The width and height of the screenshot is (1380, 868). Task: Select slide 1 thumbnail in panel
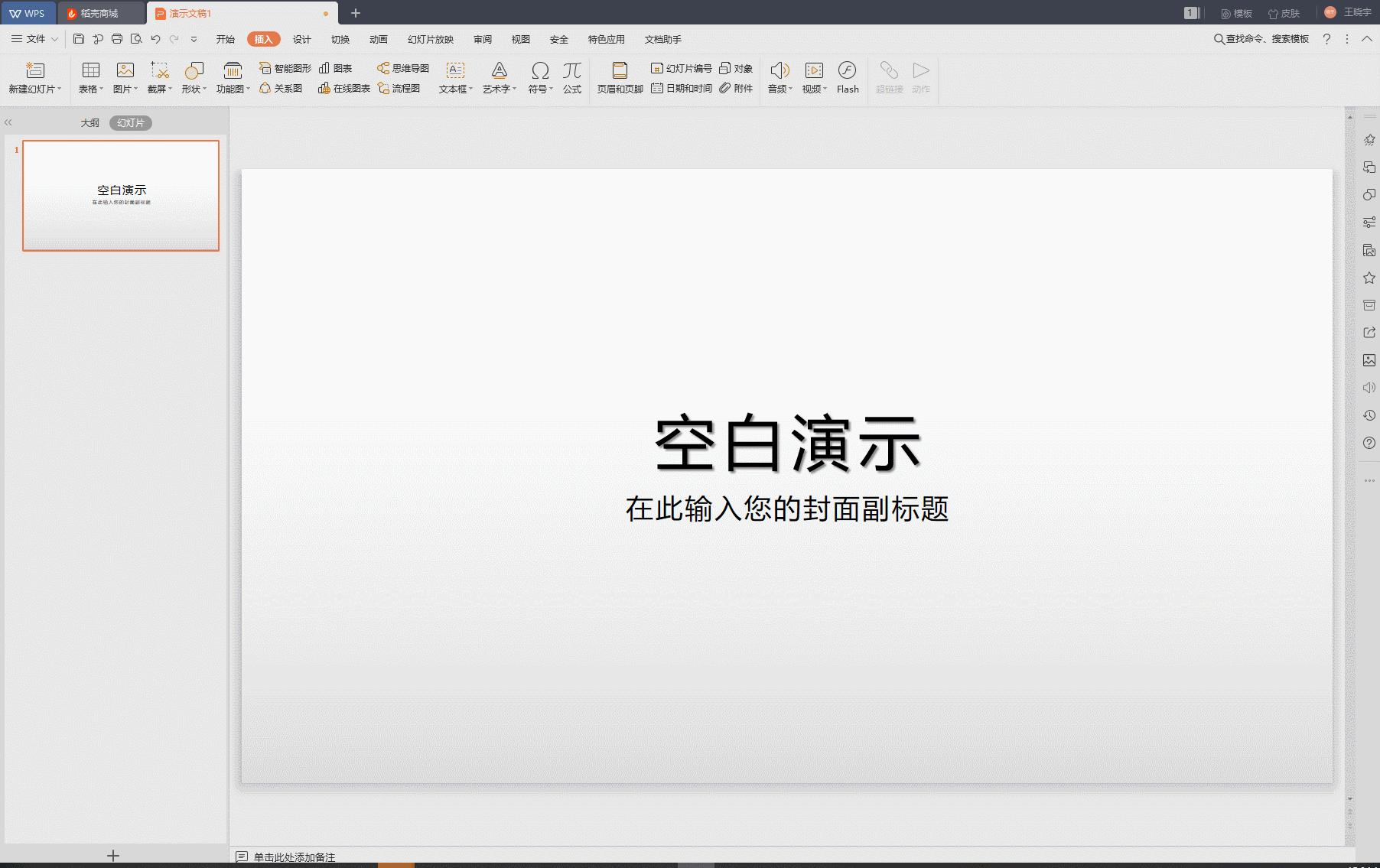(121, 195)
